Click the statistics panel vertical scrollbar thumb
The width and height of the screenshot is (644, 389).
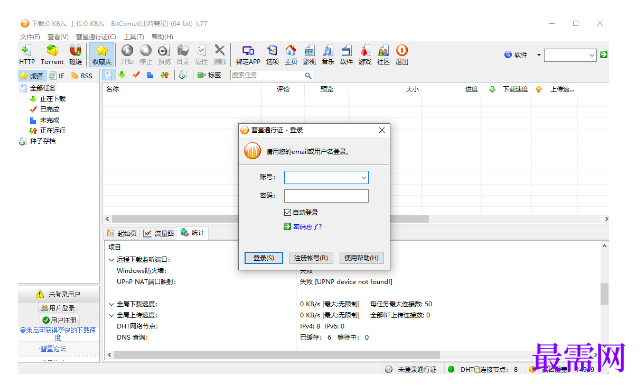coord(604,294)
